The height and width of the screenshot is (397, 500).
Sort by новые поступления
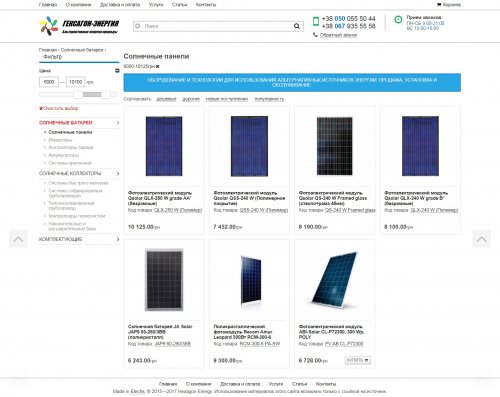(x=227, y=99)
